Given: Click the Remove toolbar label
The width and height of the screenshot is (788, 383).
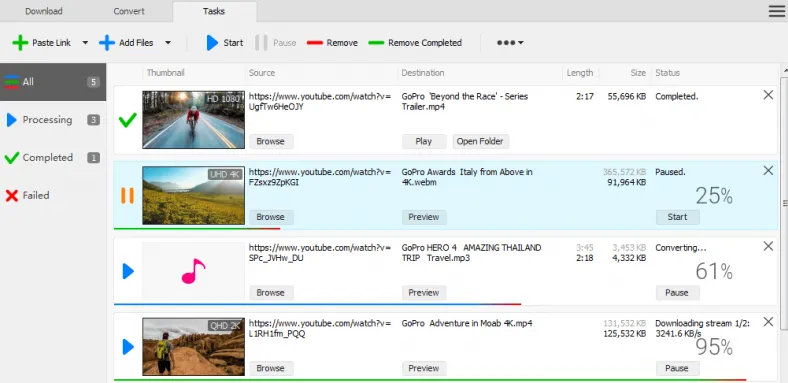Looking at the screenshot, I should tap(342, 43).
